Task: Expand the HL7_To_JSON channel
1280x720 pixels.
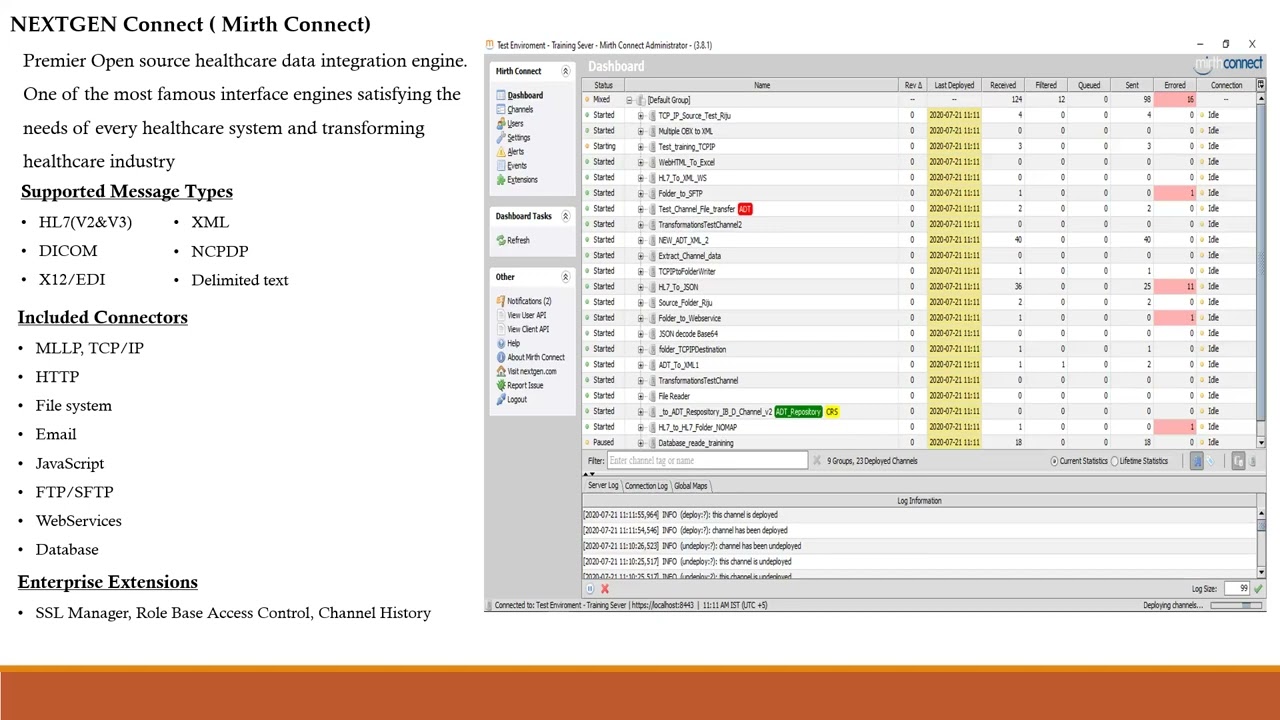Action: coord(640,287)
